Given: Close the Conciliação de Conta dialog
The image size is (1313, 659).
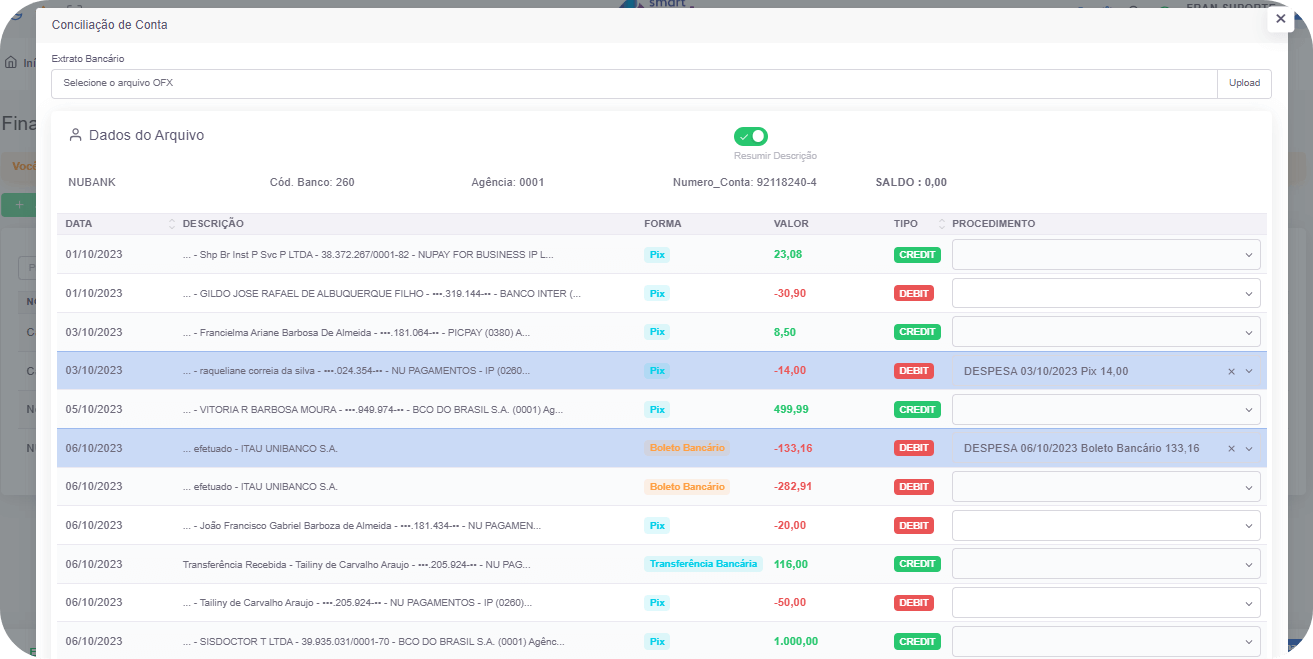Looking at the screenshot, I should tap(1280, 19).
